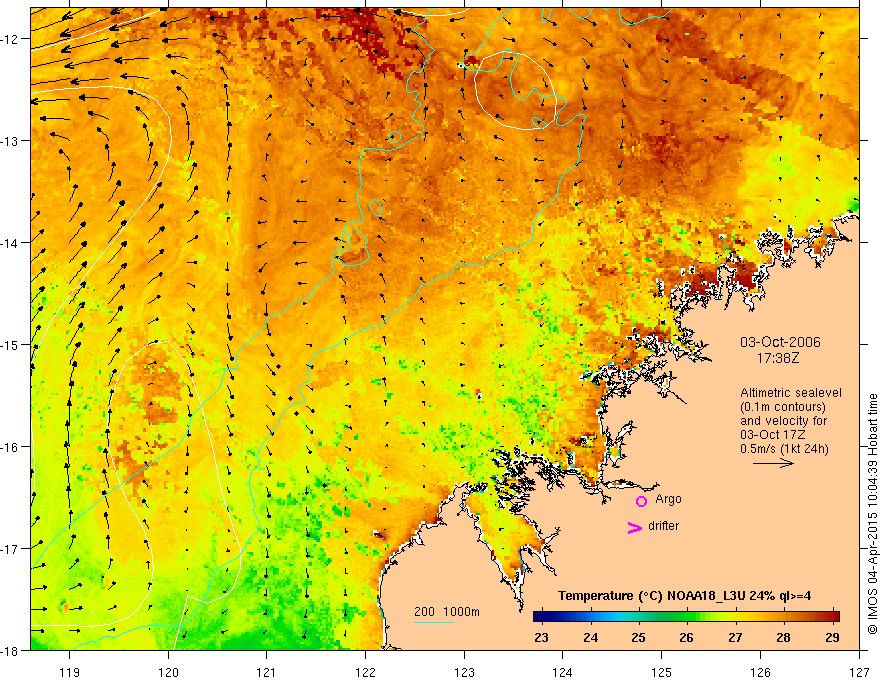Click the time label 17:38Z
This screenshot has width=880, height=680.
[x=778, y=358]
